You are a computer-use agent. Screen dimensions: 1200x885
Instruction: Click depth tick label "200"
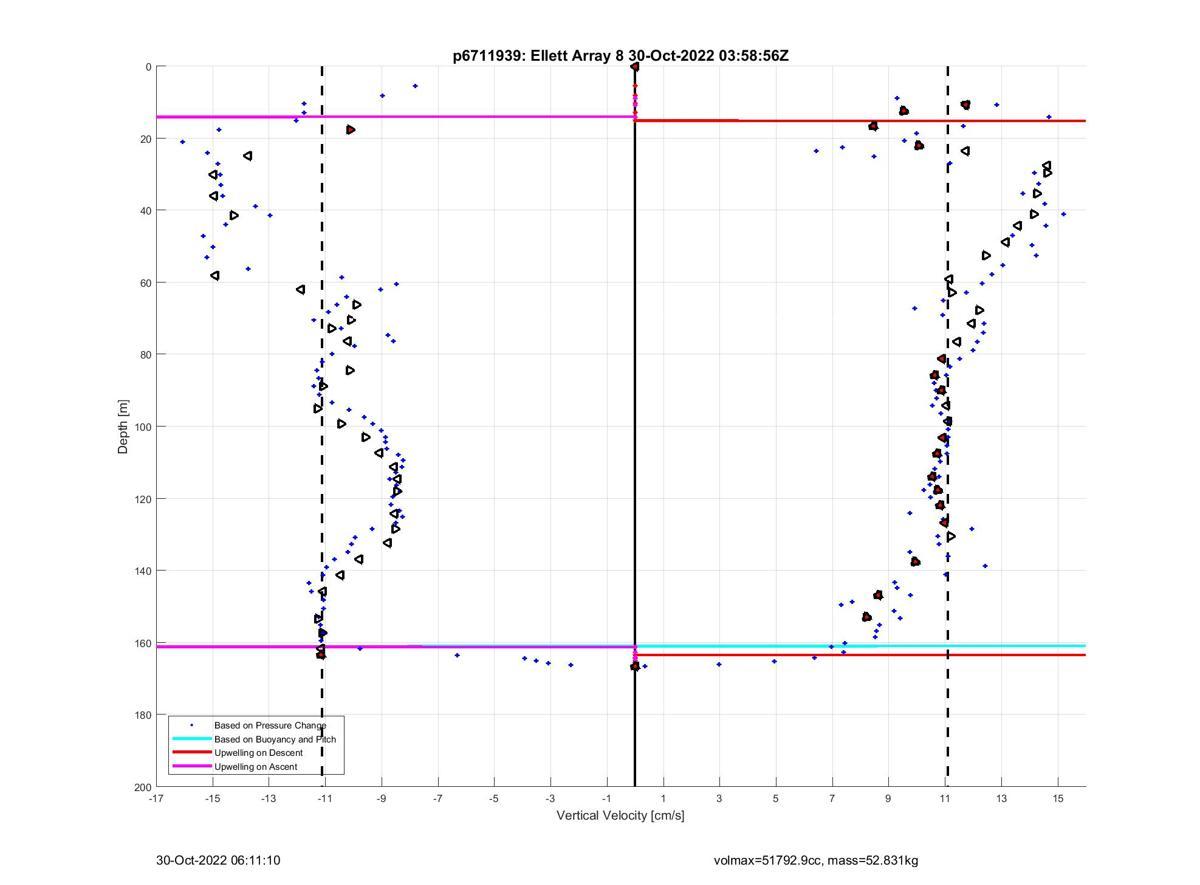click(142, 787)
